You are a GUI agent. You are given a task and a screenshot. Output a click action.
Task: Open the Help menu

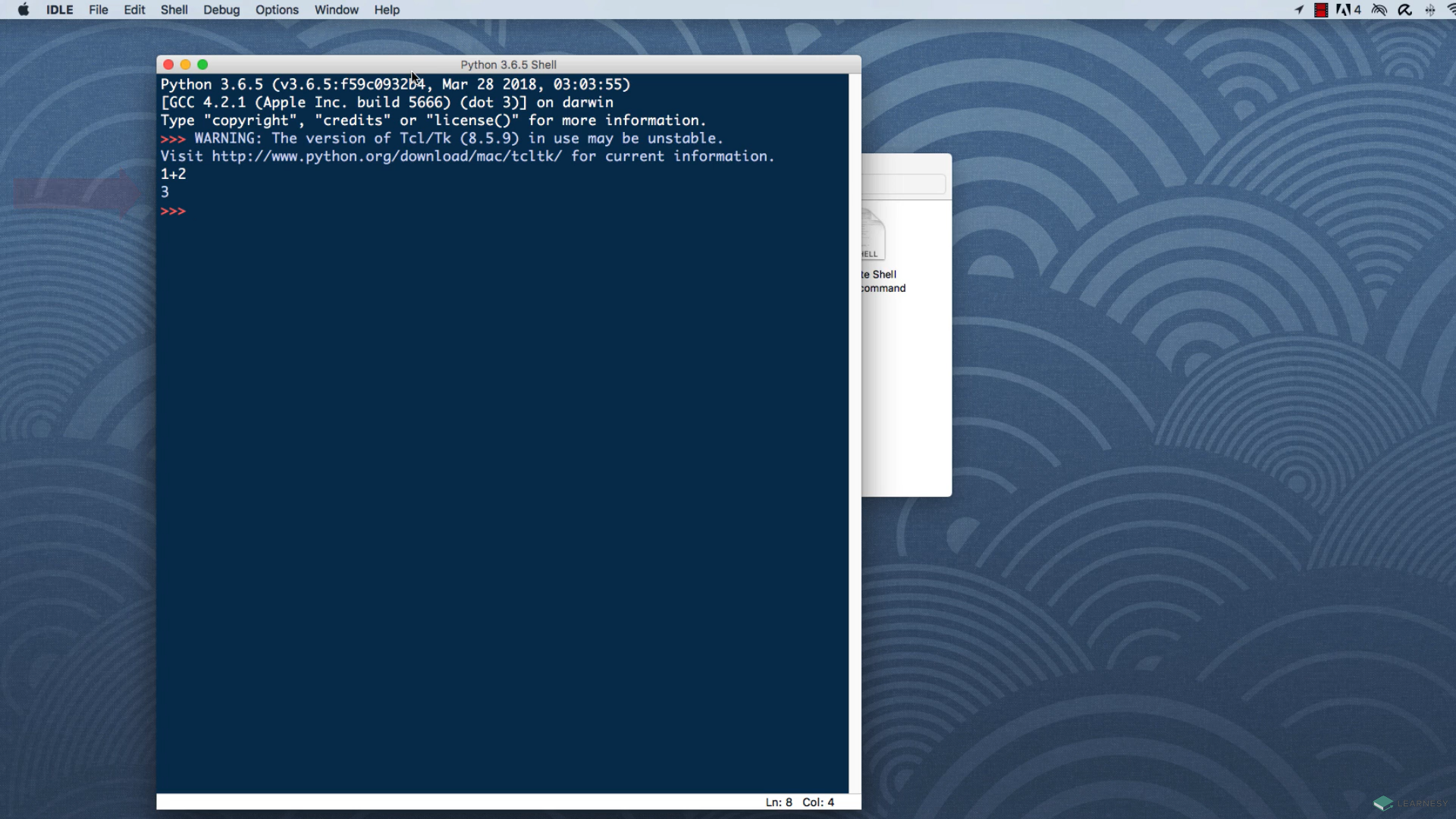click(x=387, y=10)
